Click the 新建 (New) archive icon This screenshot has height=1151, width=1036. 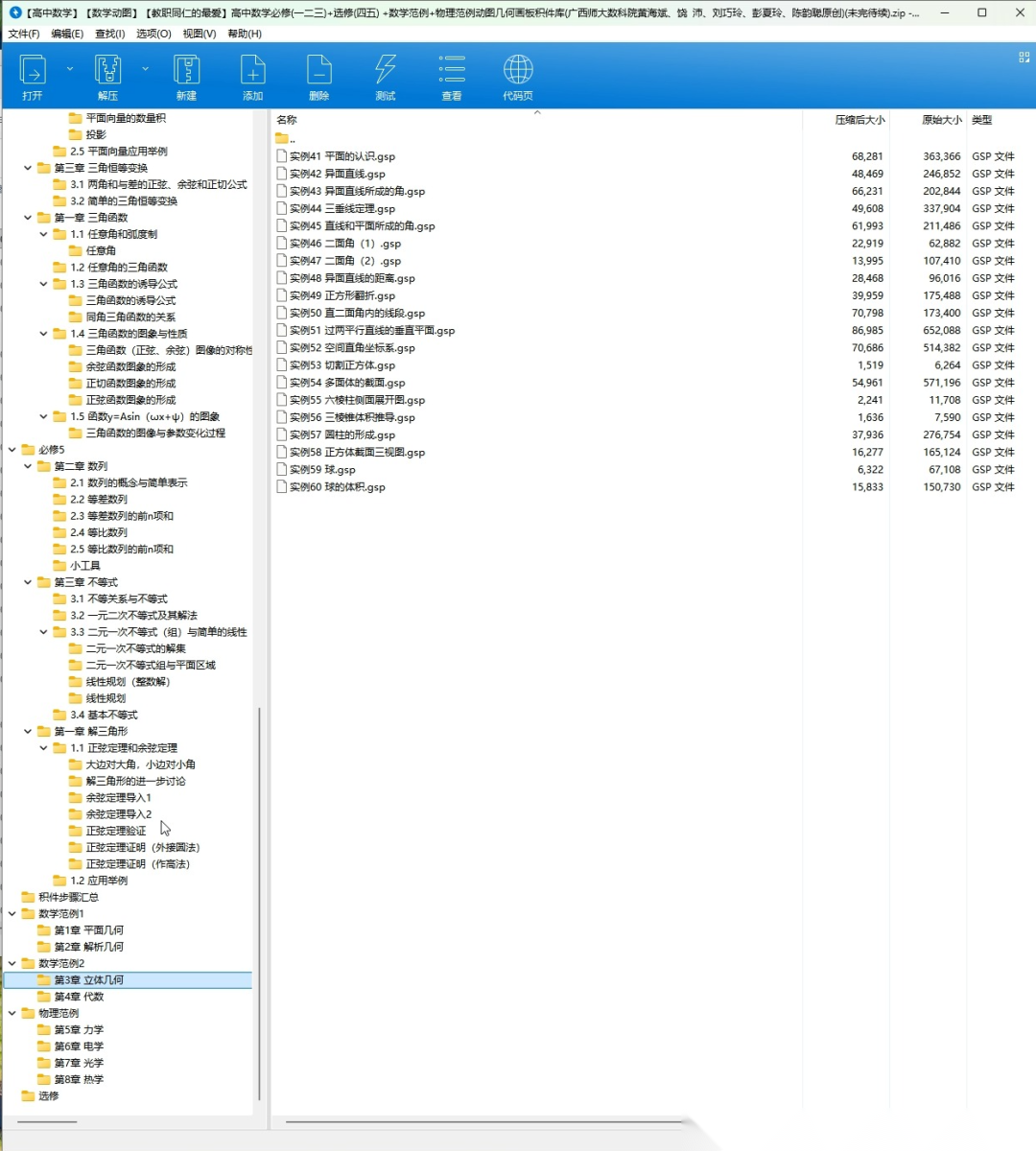click(186, 72)
